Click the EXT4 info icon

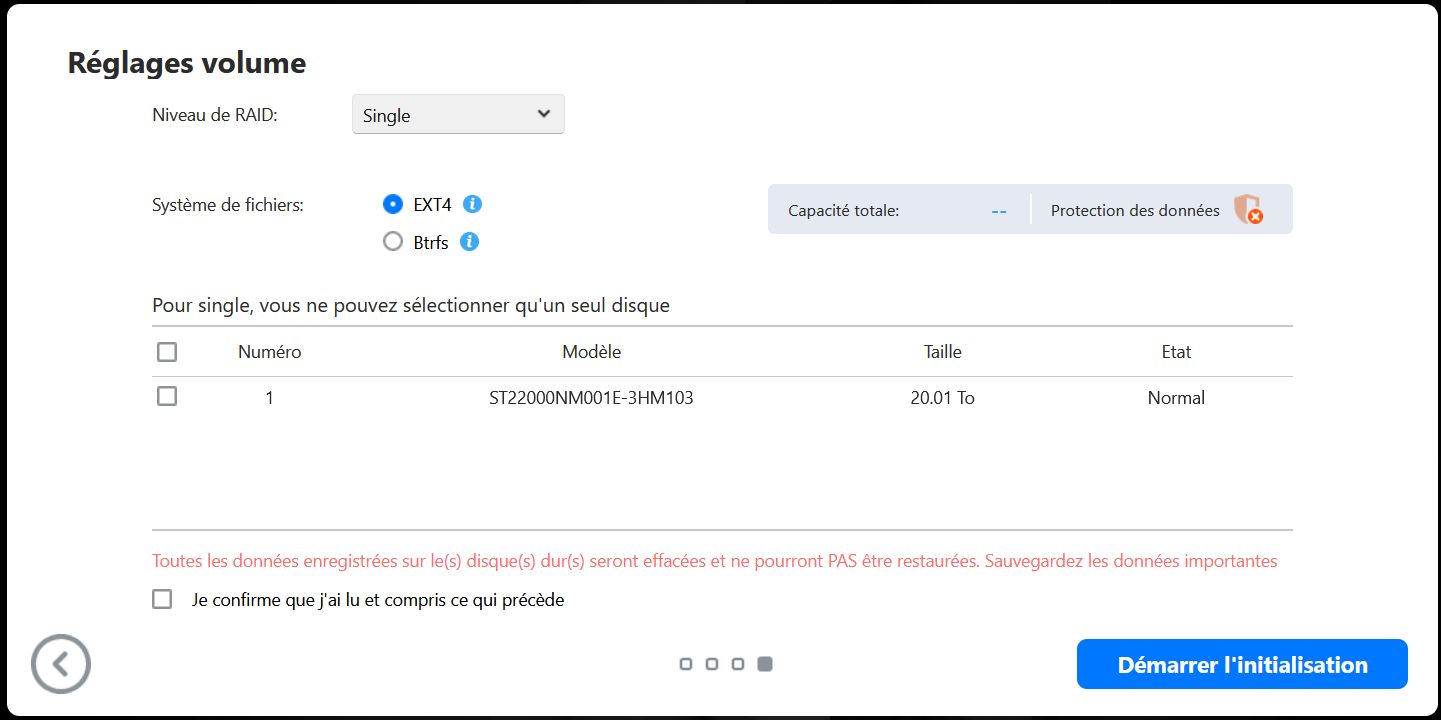pyautogui.click(x=473, y=204)
